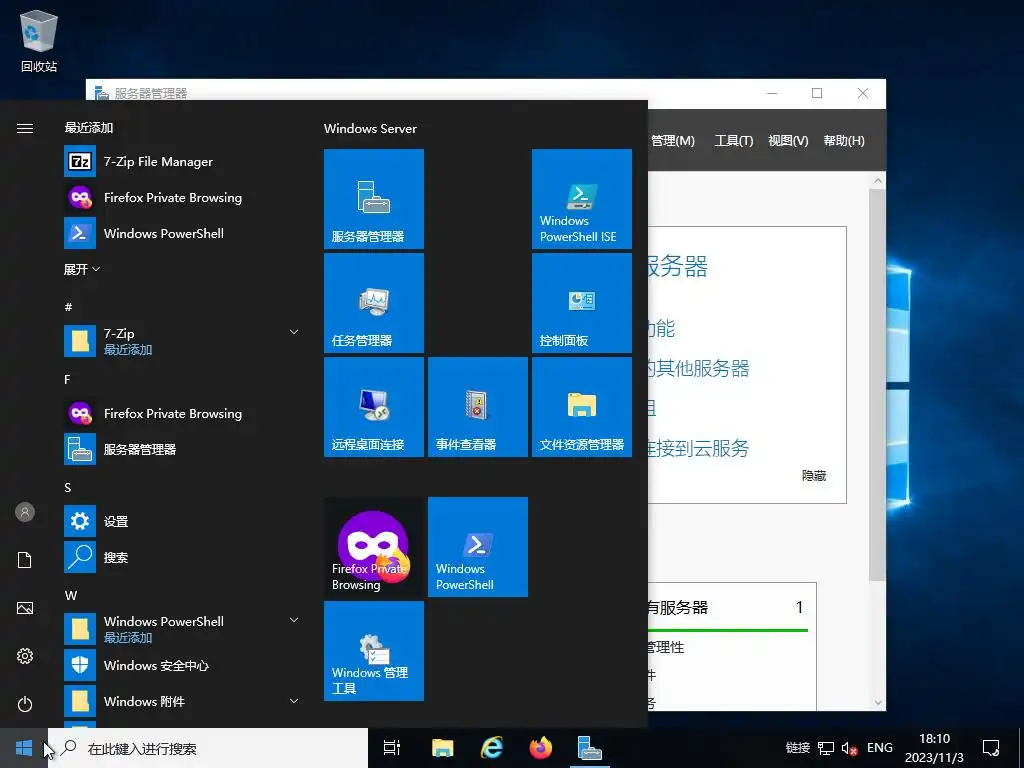Screen dimensions: 1024x768
Task: Open 工具(T) menu in Server Manager
Action: tap(733, 140)
